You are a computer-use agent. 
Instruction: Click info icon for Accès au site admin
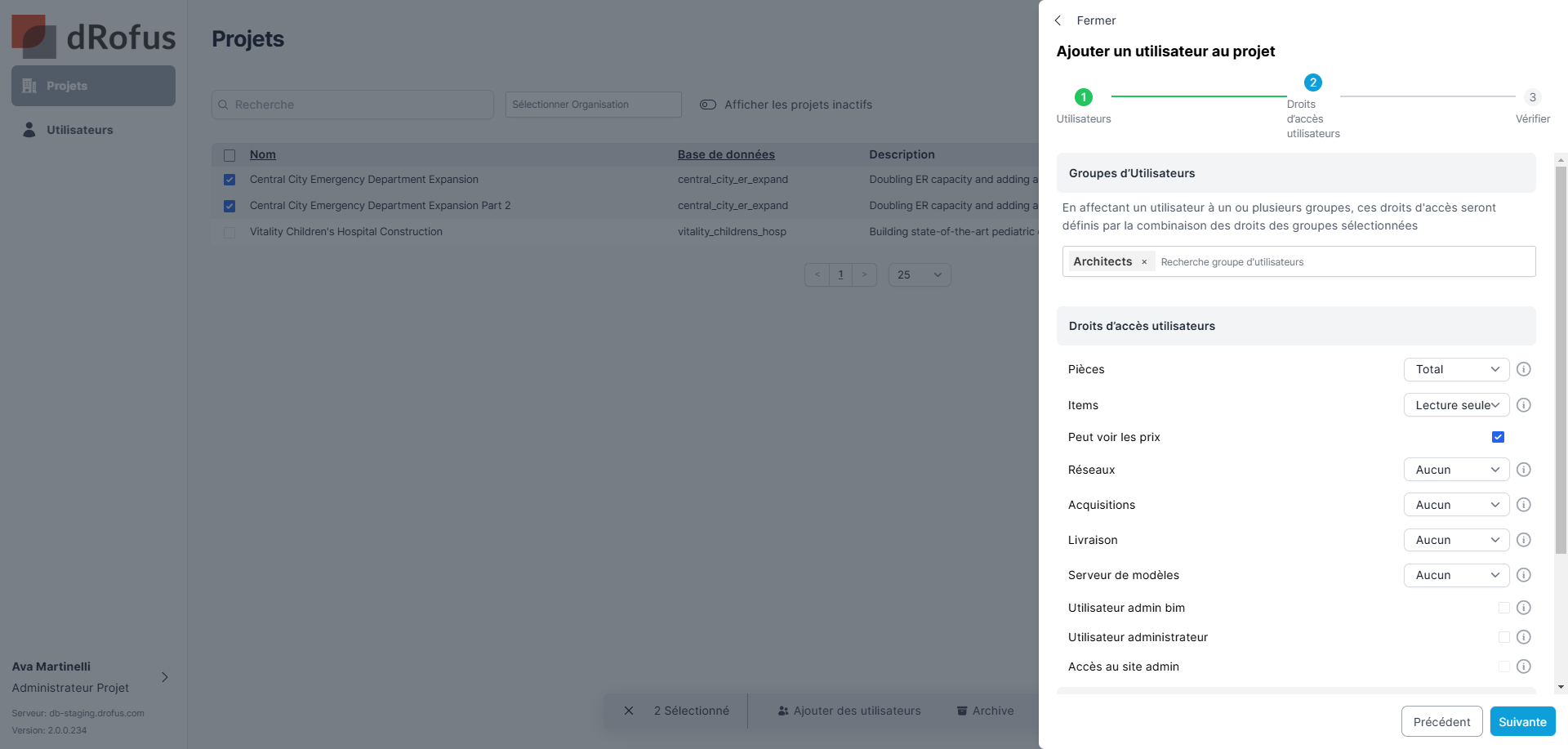[1523, 667]
